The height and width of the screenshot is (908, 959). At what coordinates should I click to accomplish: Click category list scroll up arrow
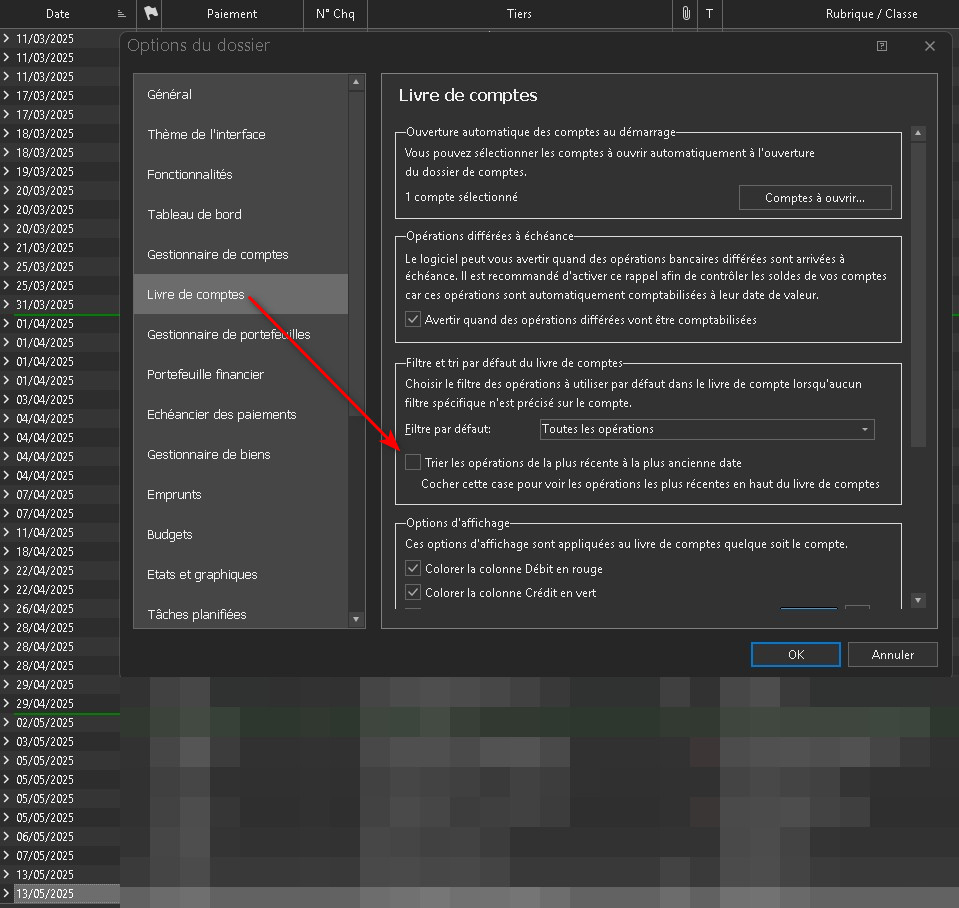coord(356,82)
